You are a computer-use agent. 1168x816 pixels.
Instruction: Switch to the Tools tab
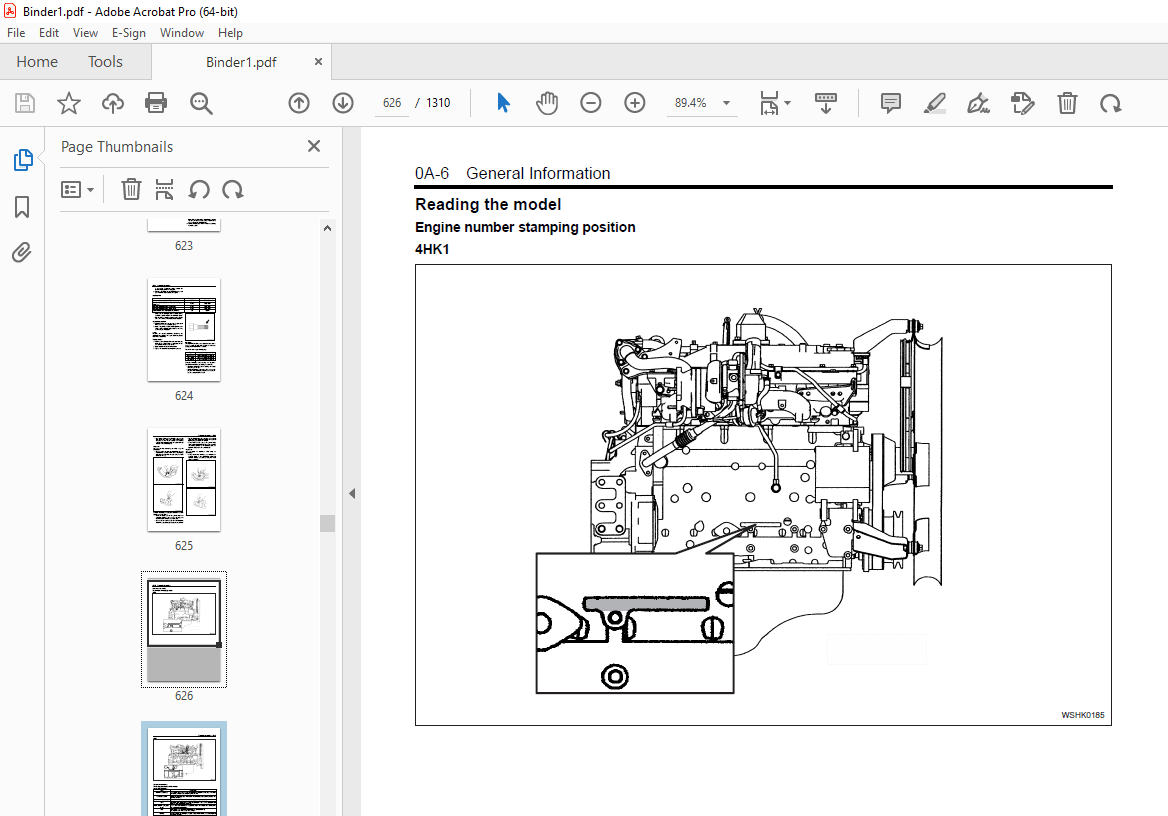coord(105,62)
